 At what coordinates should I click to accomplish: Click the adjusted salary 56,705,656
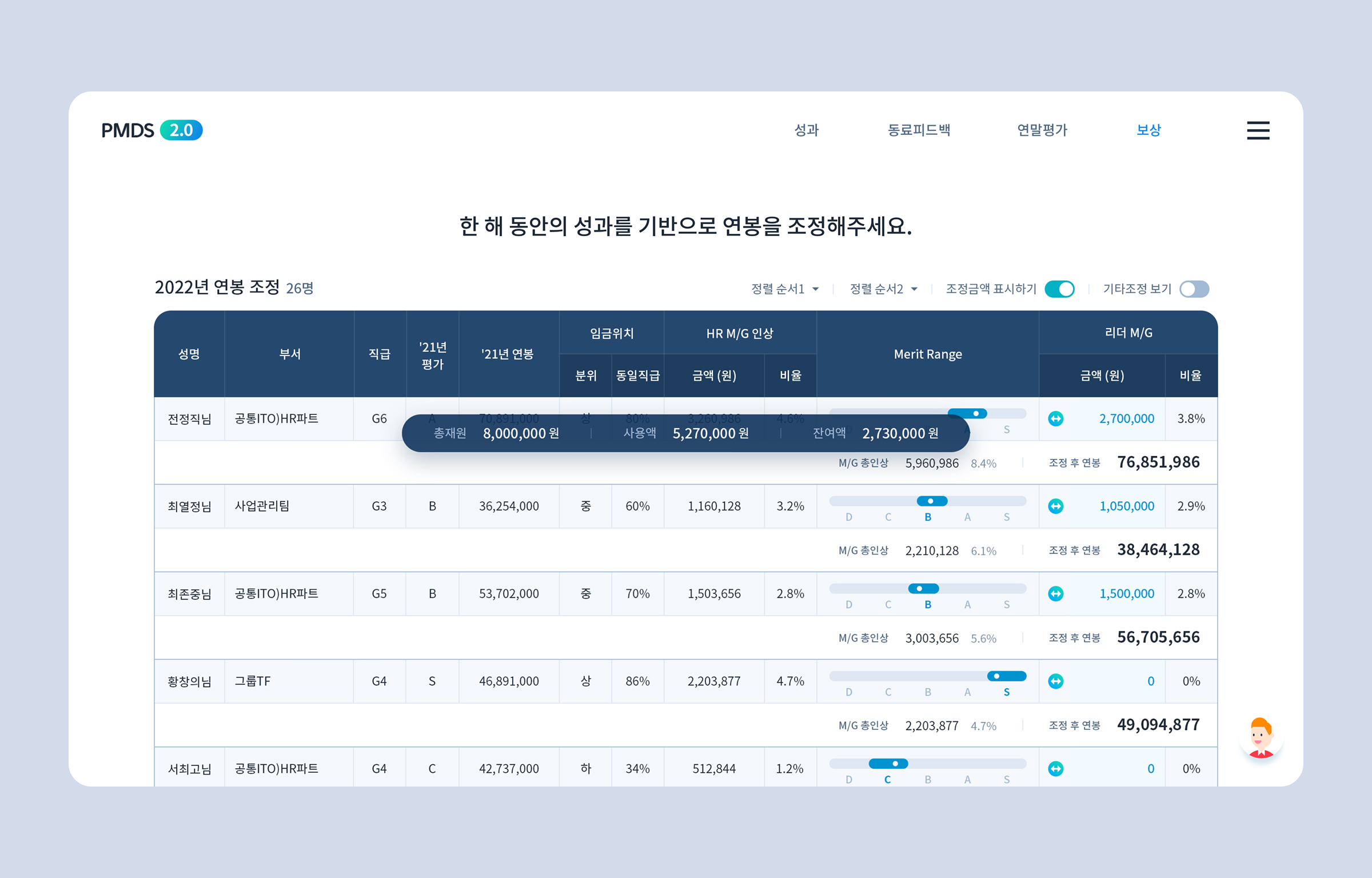pyautogui.click(x=1158, y=637)
